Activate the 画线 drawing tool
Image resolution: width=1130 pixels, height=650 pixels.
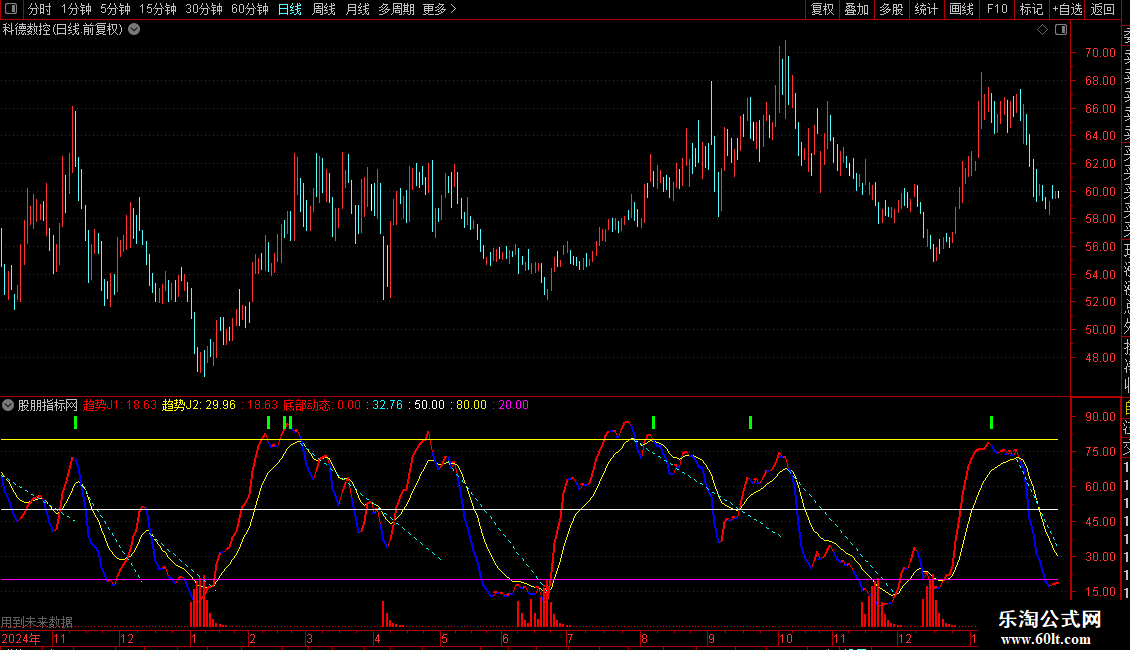(x=961, y=9)
